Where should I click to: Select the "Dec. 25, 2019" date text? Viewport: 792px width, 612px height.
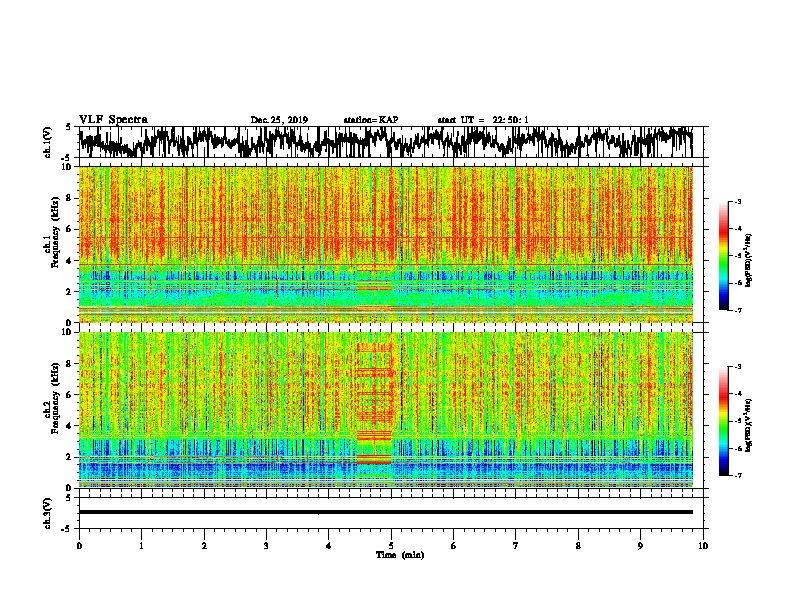click(x=279, y=120)
